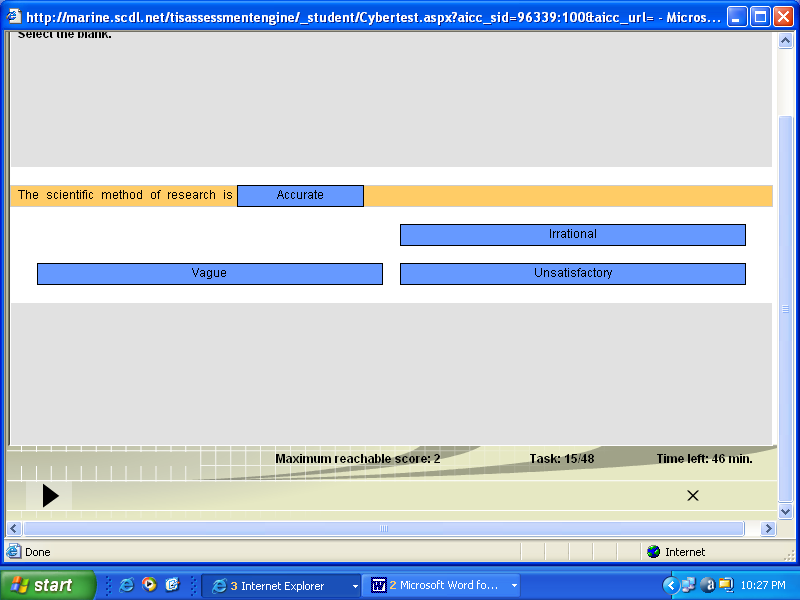Go to next task with play arrow

coord(50,495)
